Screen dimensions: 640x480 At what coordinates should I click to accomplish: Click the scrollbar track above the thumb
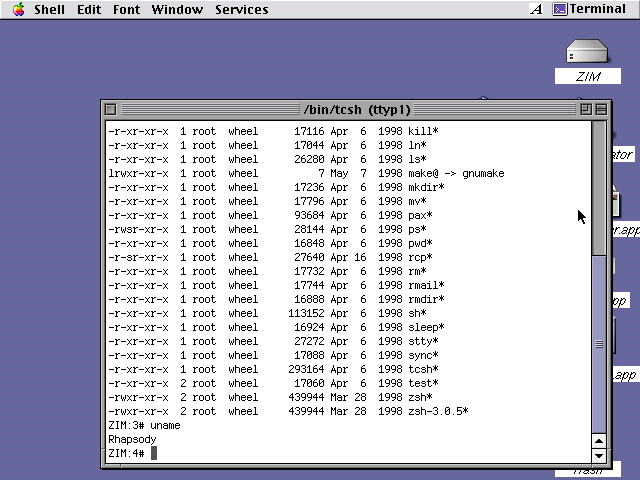tap(599, 188)
